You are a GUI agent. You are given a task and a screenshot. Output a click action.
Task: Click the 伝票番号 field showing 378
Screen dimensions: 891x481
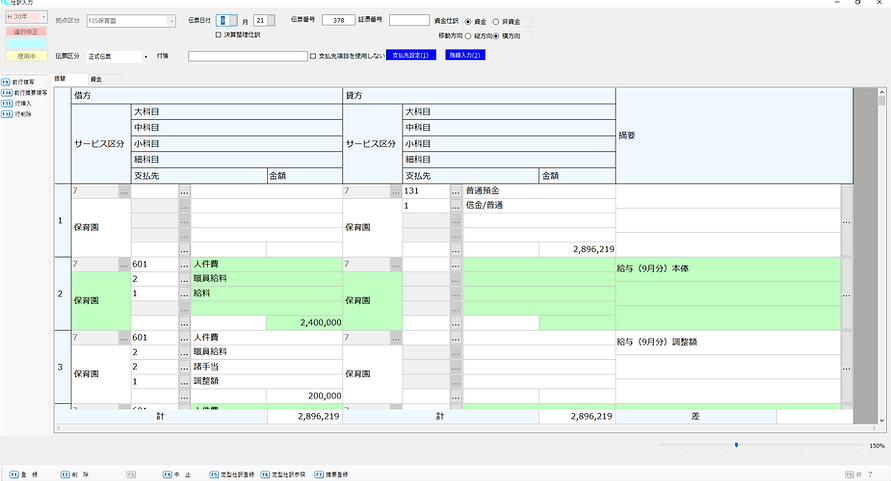[338, 20]
